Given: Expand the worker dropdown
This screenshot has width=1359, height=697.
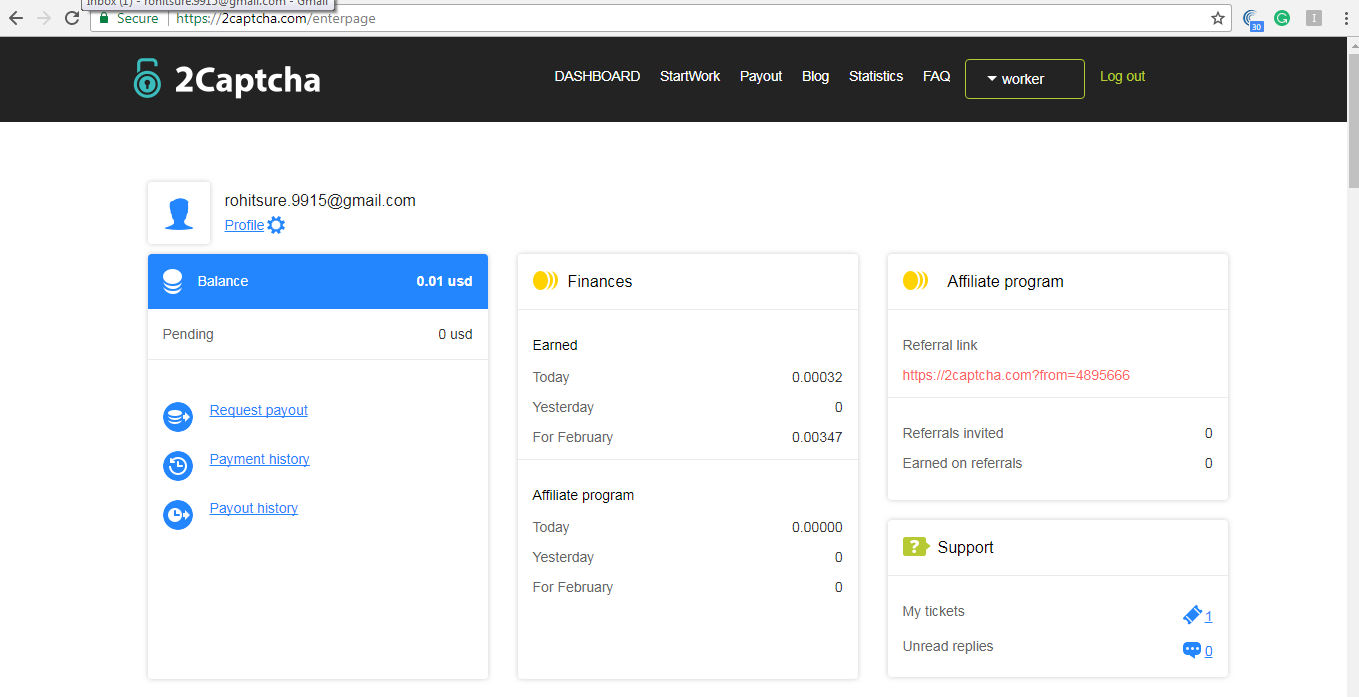Looking at the screenshot, I should [1024, 79].
